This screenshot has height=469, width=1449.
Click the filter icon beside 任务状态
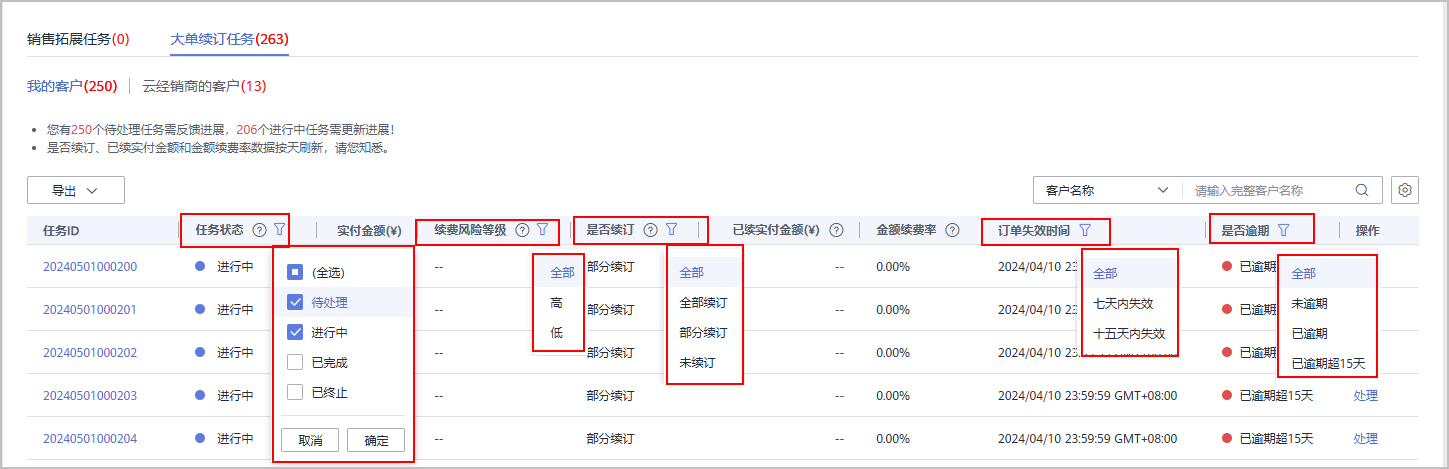[279, 230]
